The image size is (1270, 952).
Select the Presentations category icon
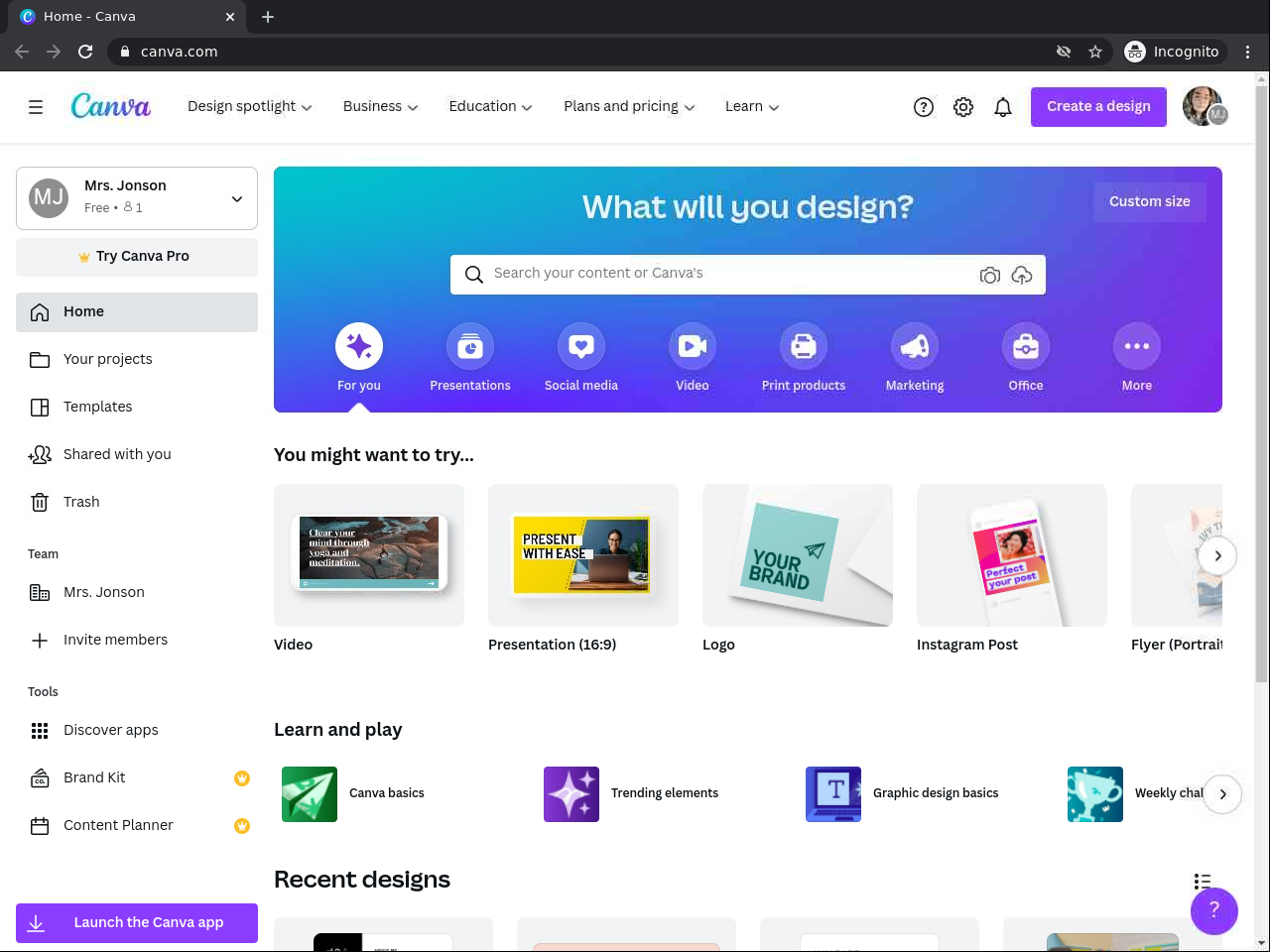click(x=470, y=346)
